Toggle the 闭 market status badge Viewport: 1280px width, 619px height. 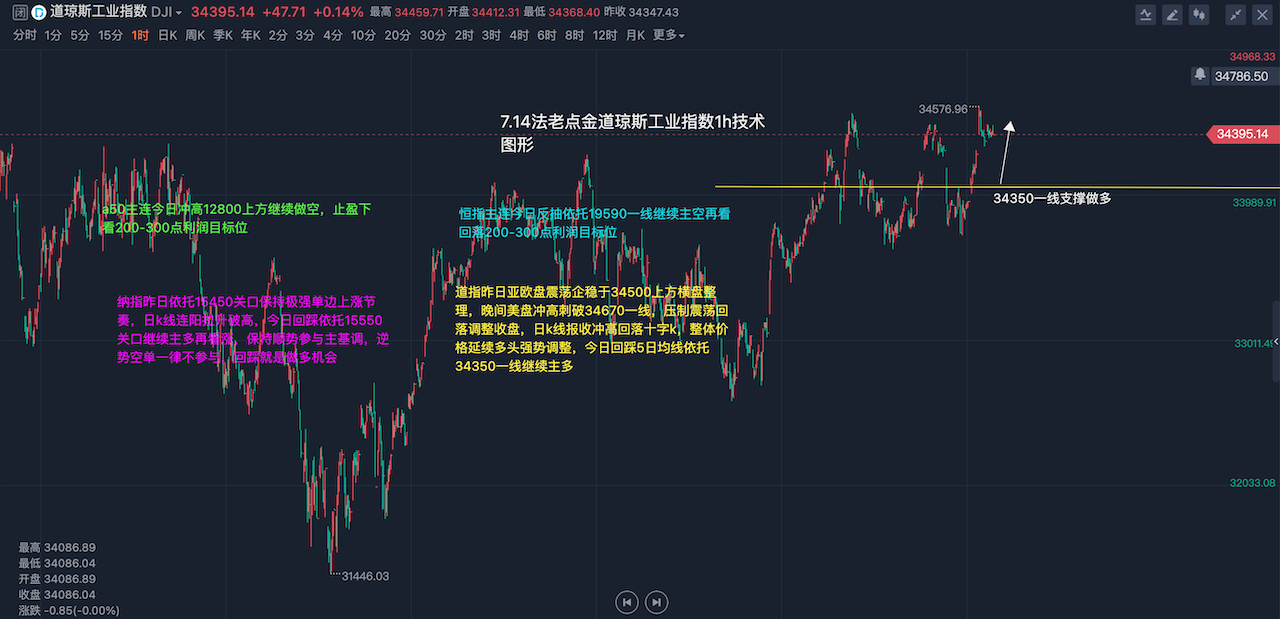pyautogui.click(x=19, y=13)
